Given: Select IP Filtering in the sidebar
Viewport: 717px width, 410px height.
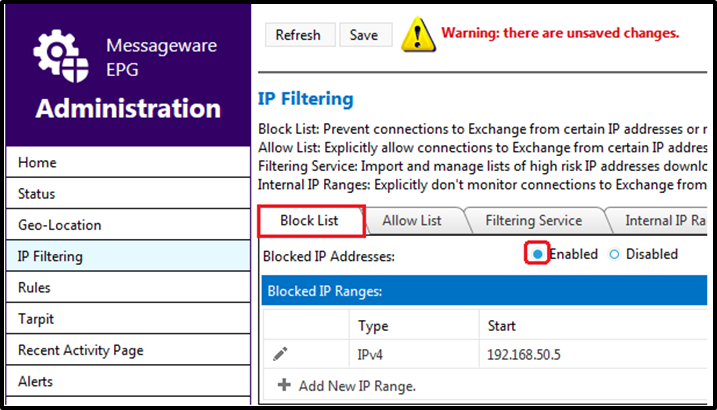Looking at the screenshot, I should [x=128, y=256].
